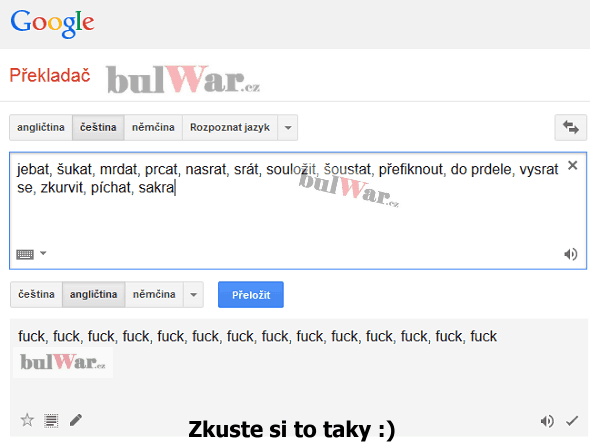Select němčina as source language
The width and height of the screenshot is (590, 443).
click(153, 128)
